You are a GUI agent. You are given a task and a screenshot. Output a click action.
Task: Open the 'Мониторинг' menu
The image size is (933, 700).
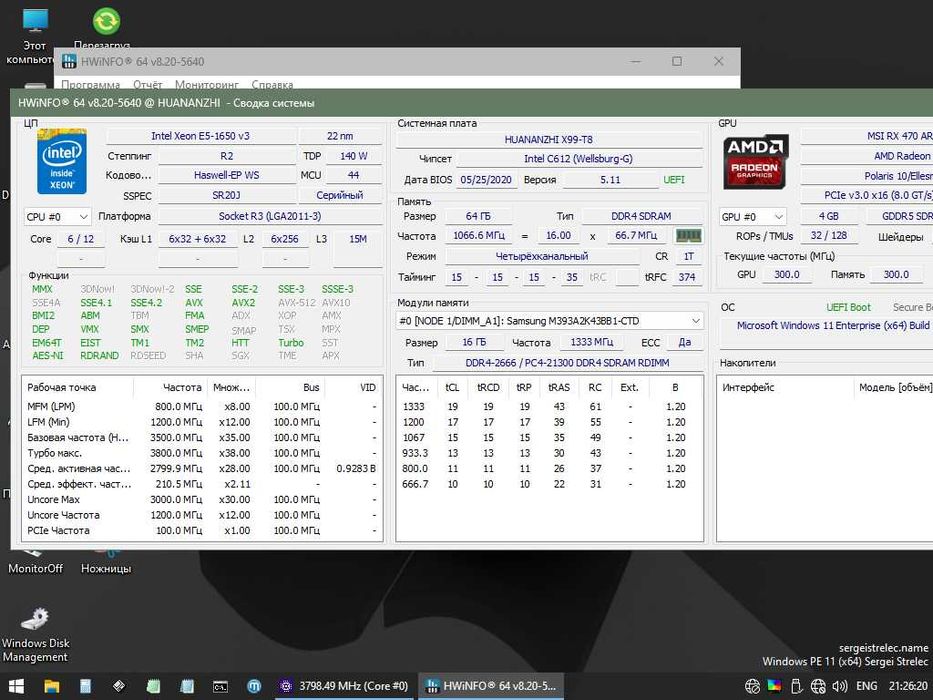point(206,85)
